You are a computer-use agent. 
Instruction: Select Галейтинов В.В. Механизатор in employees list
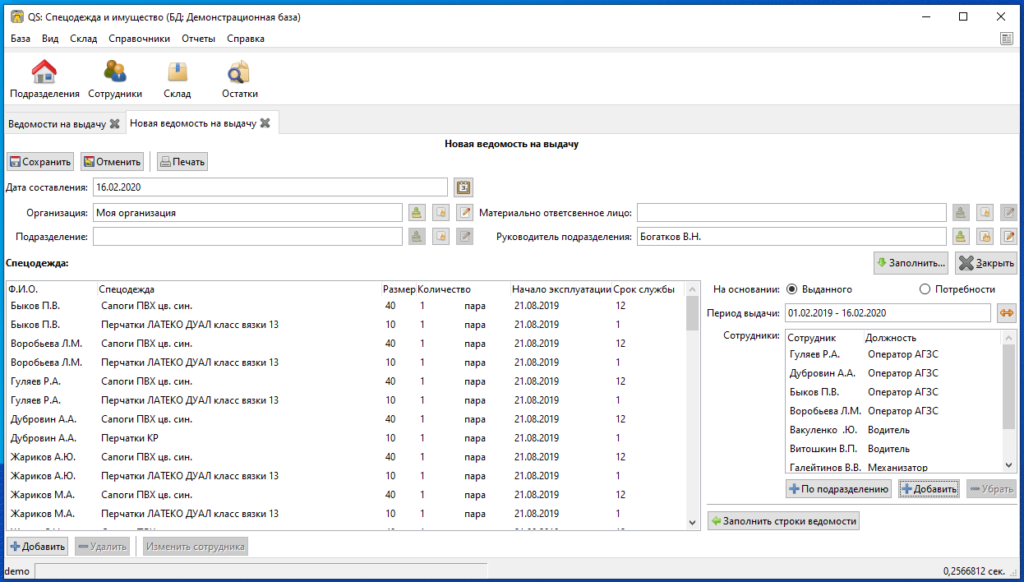[895, 468]
